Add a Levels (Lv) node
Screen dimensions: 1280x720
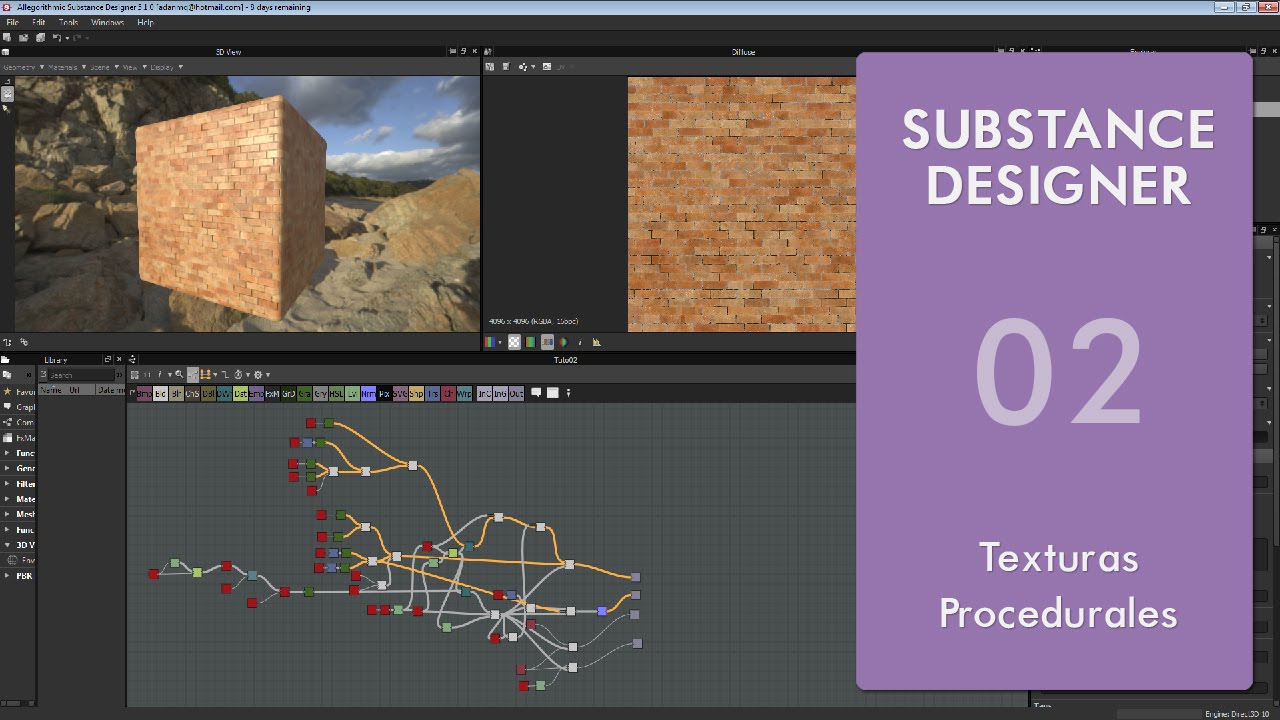tap(353, 394)
